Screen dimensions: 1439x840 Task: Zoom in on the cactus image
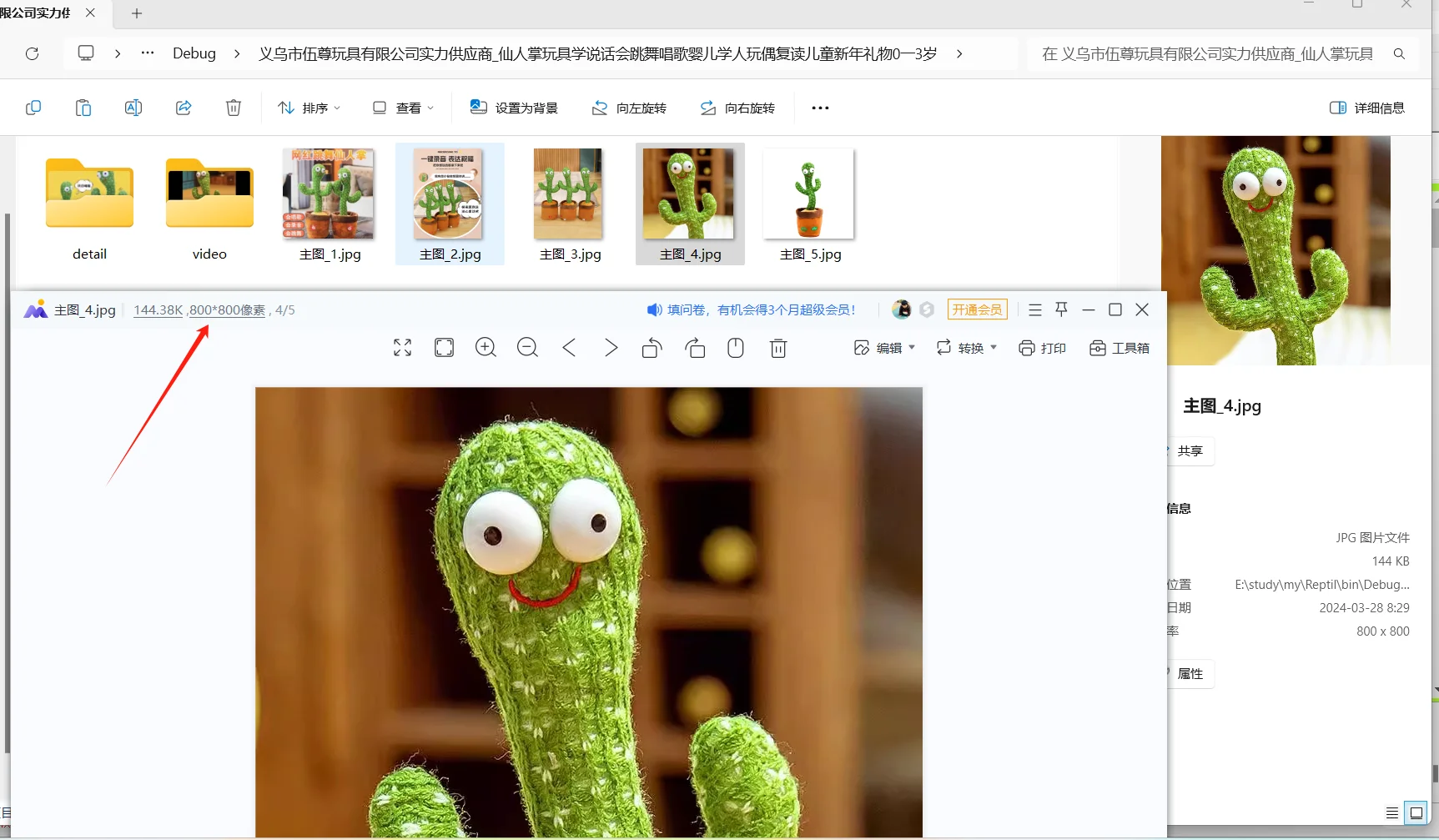[486, 348]
